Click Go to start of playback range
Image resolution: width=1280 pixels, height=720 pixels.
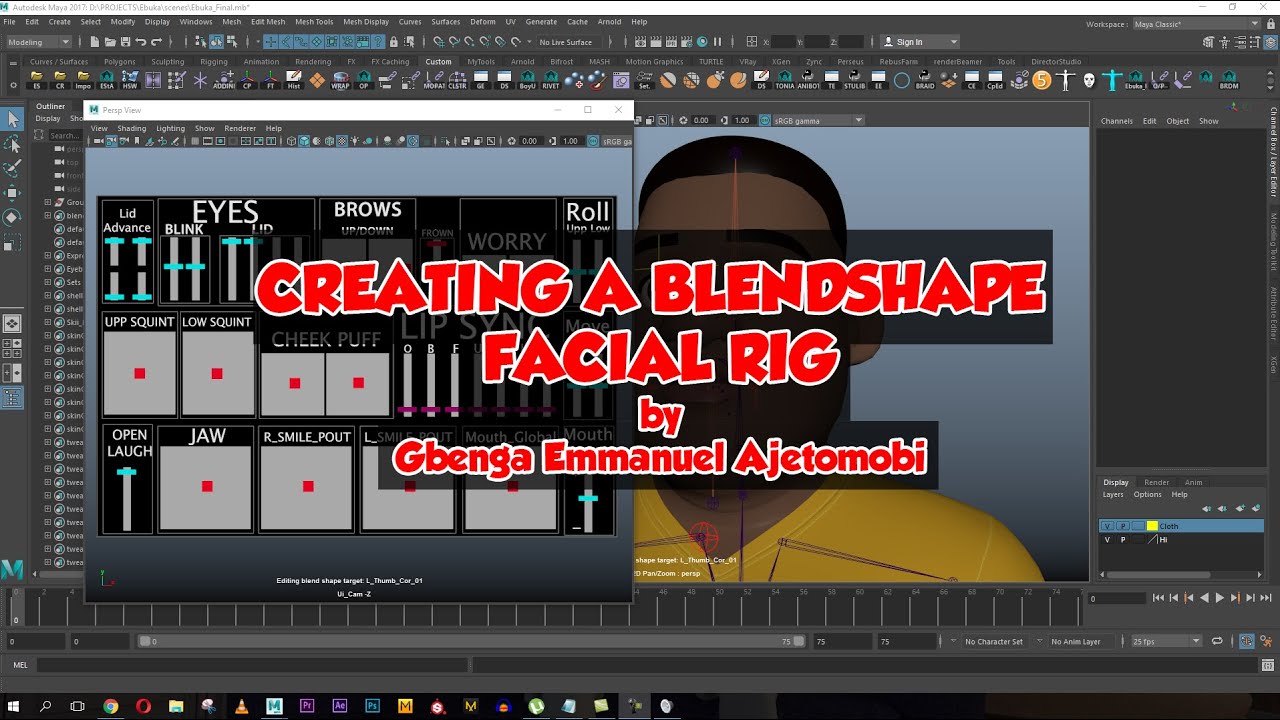click(x=1158, y=598)
